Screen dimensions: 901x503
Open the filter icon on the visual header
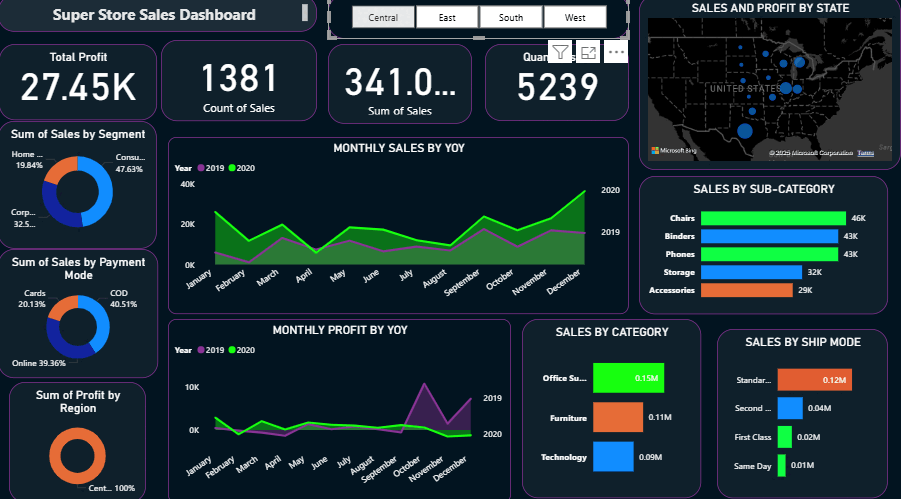[x=560, y=53]
